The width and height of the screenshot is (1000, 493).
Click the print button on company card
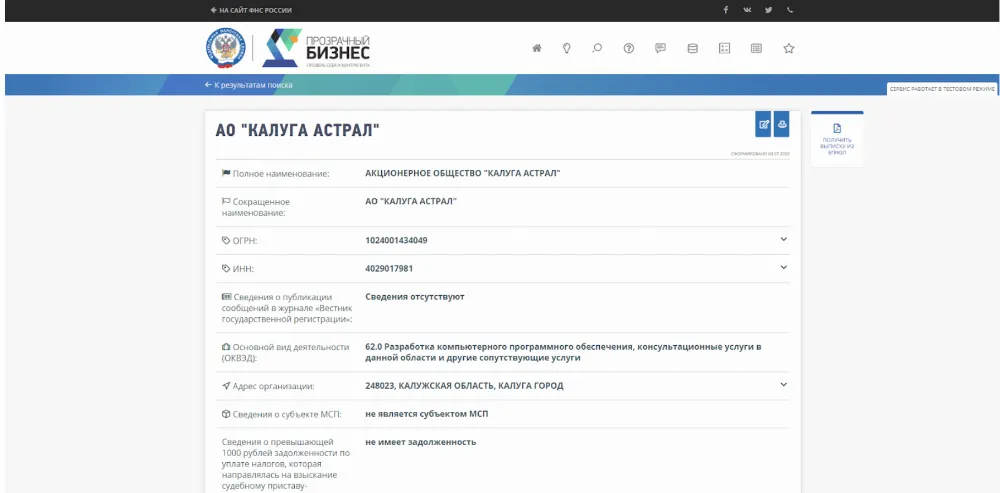coord(782,124)
